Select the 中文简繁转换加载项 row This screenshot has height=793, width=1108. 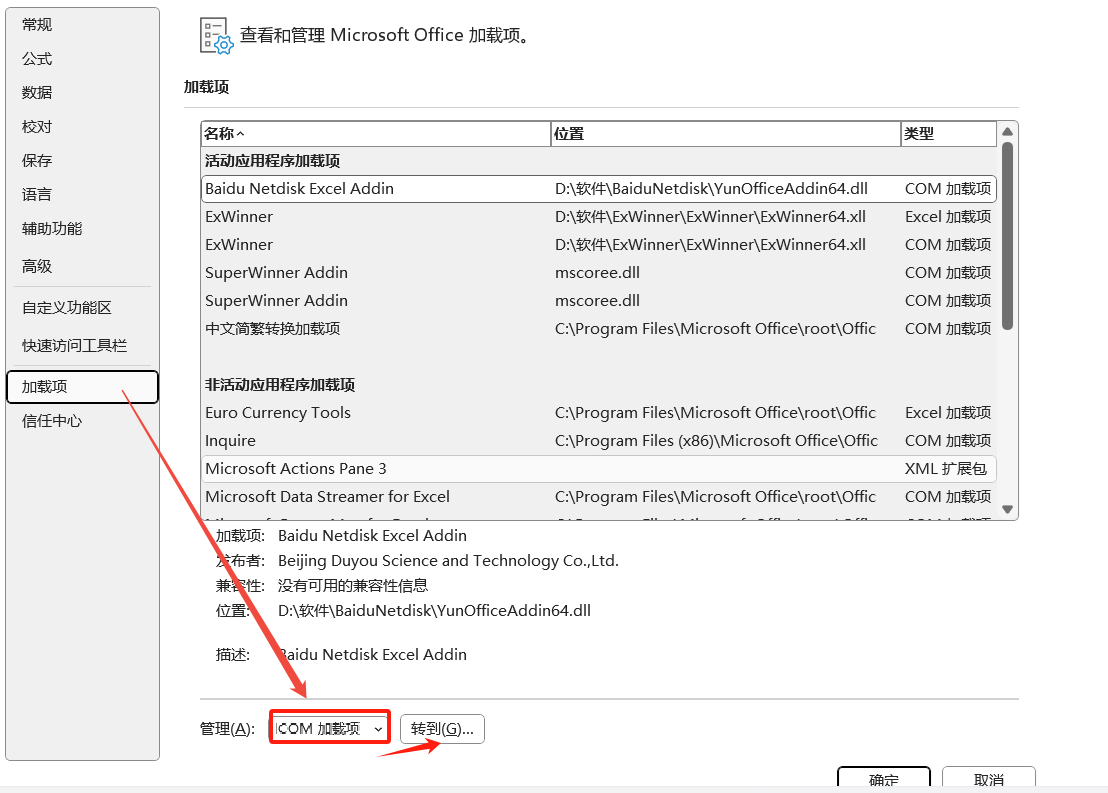(599, 329)
